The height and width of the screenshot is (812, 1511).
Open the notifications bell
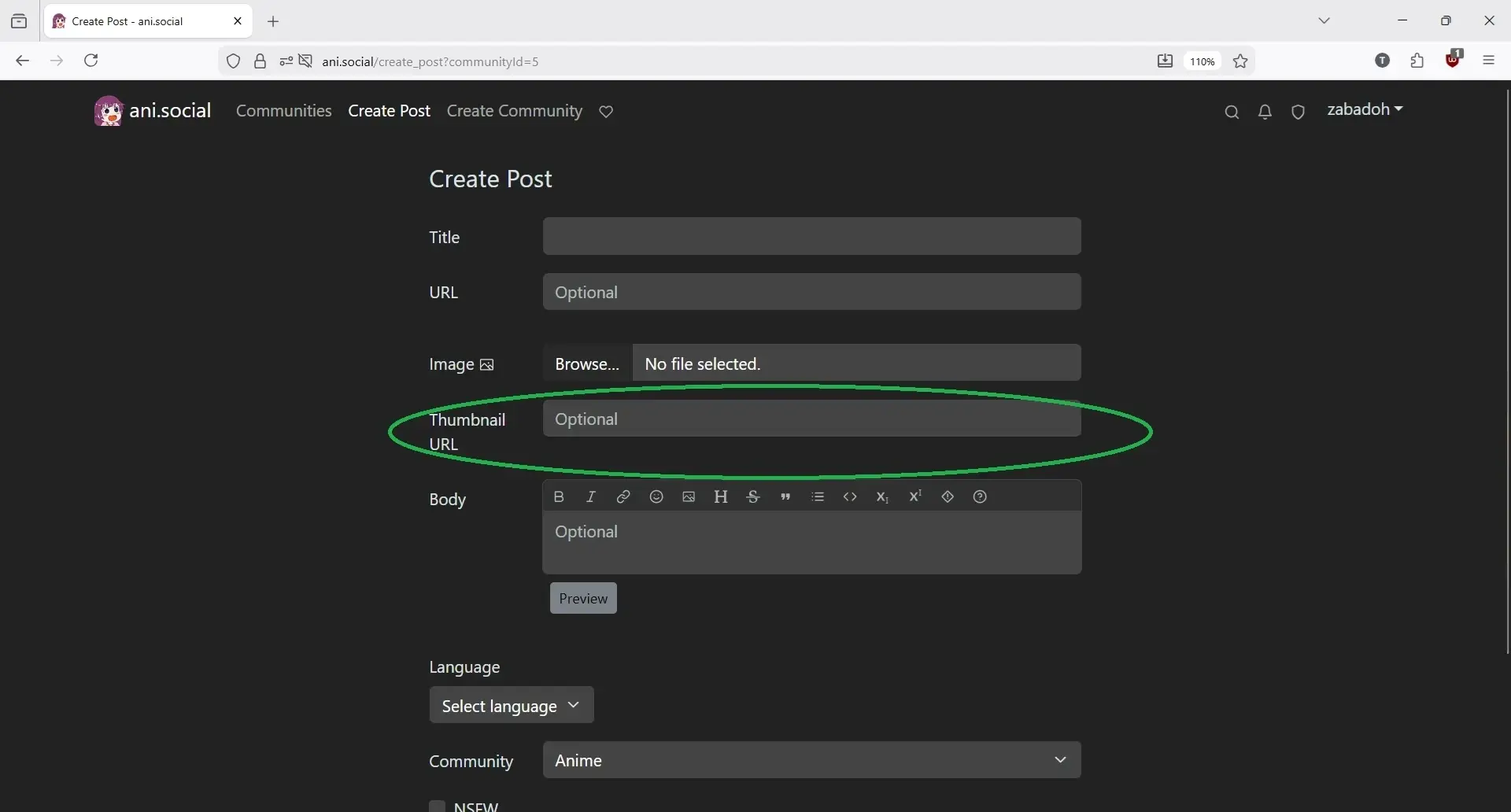click(1265, 113)
